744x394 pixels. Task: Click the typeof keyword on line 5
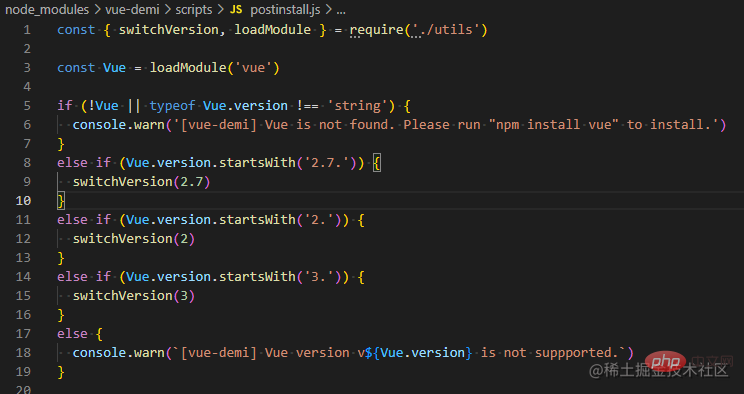(172, 106)
